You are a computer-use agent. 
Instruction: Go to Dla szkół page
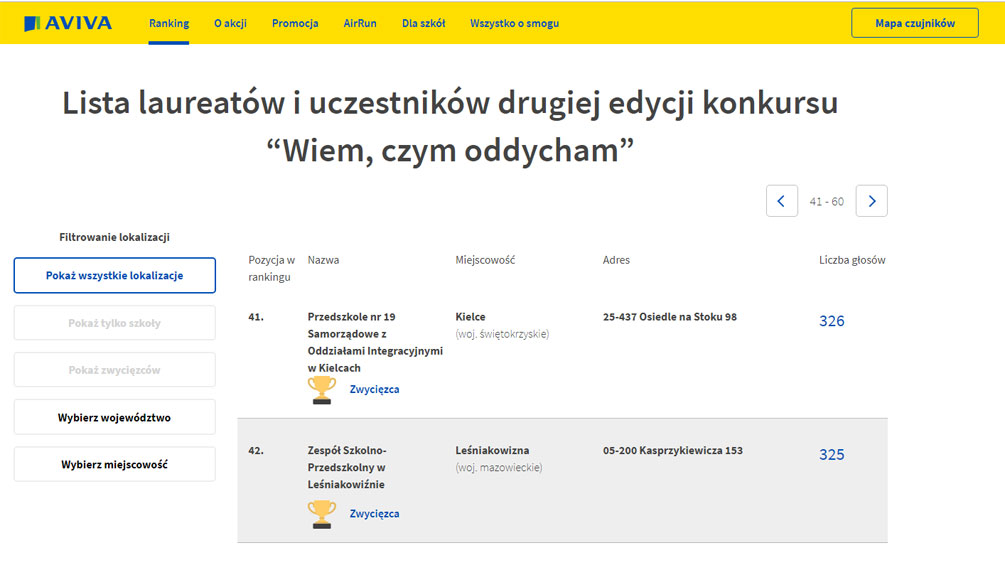(424, 23)
